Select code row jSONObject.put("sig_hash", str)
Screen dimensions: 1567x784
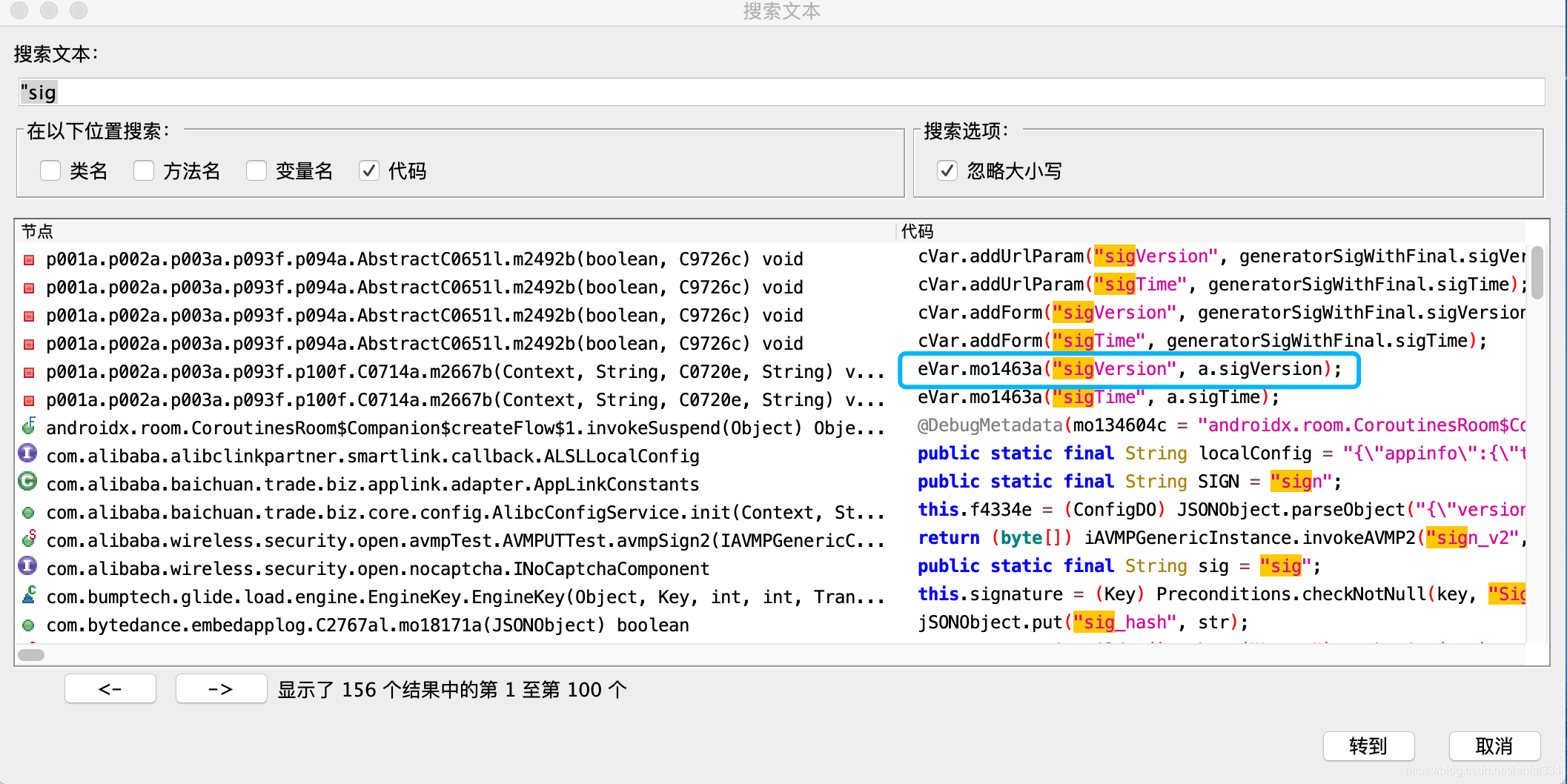(1083, 622)
